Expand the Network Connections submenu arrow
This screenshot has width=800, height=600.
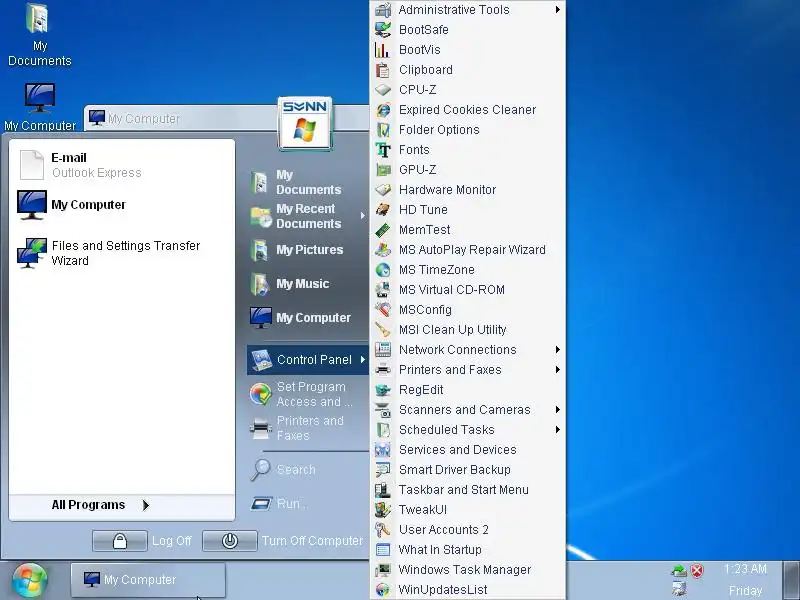558,349
